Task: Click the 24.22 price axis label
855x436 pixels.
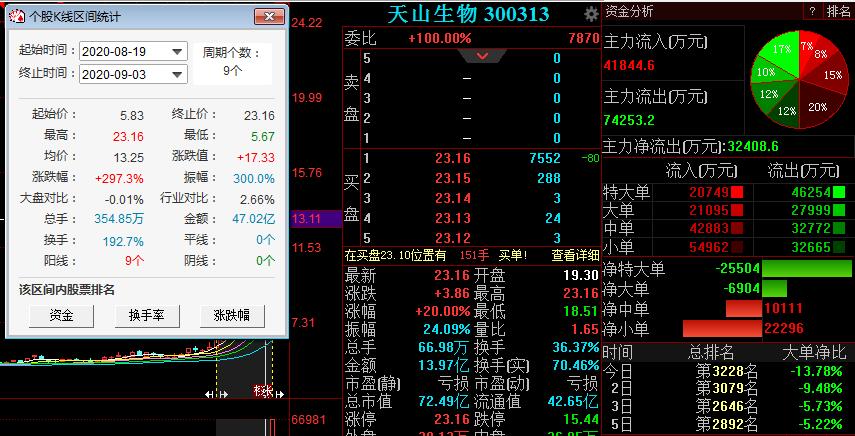Action: [x=307, y=23]
